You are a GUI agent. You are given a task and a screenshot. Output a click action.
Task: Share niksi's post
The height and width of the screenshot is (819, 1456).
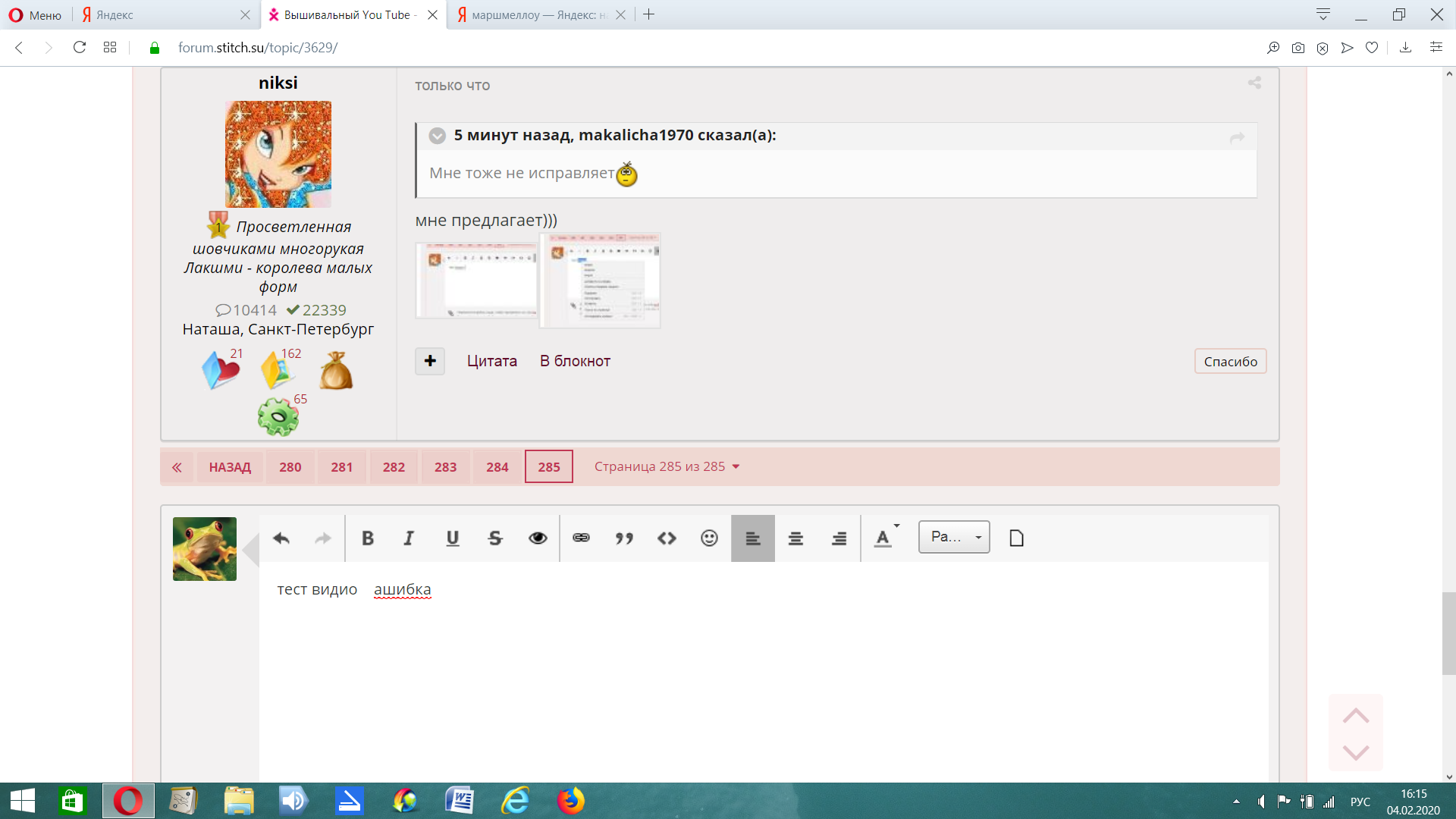tap(1255, 83)
